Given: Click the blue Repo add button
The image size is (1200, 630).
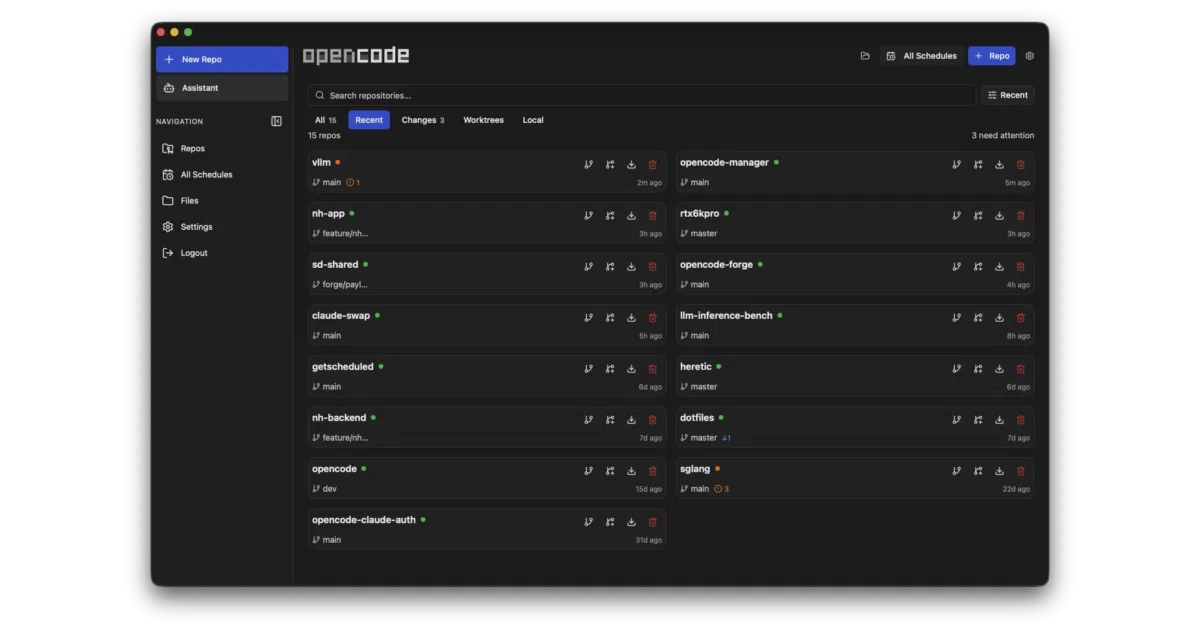Looking at the screenshot, I should click(991, 56).
